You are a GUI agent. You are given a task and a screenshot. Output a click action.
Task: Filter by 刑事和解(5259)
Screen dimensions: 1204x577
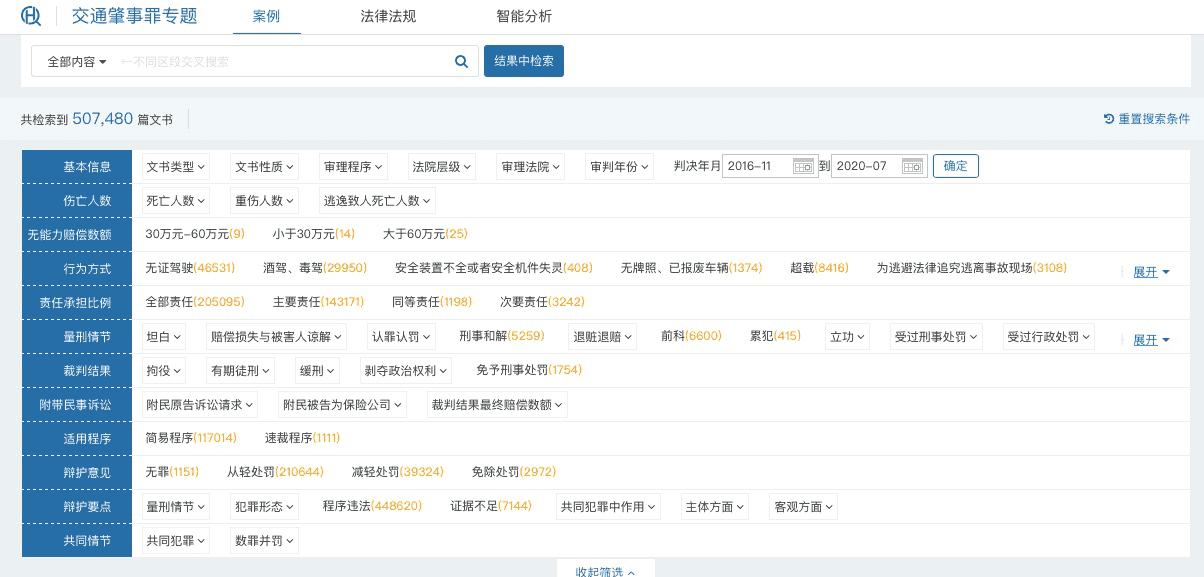click(502, 336)
